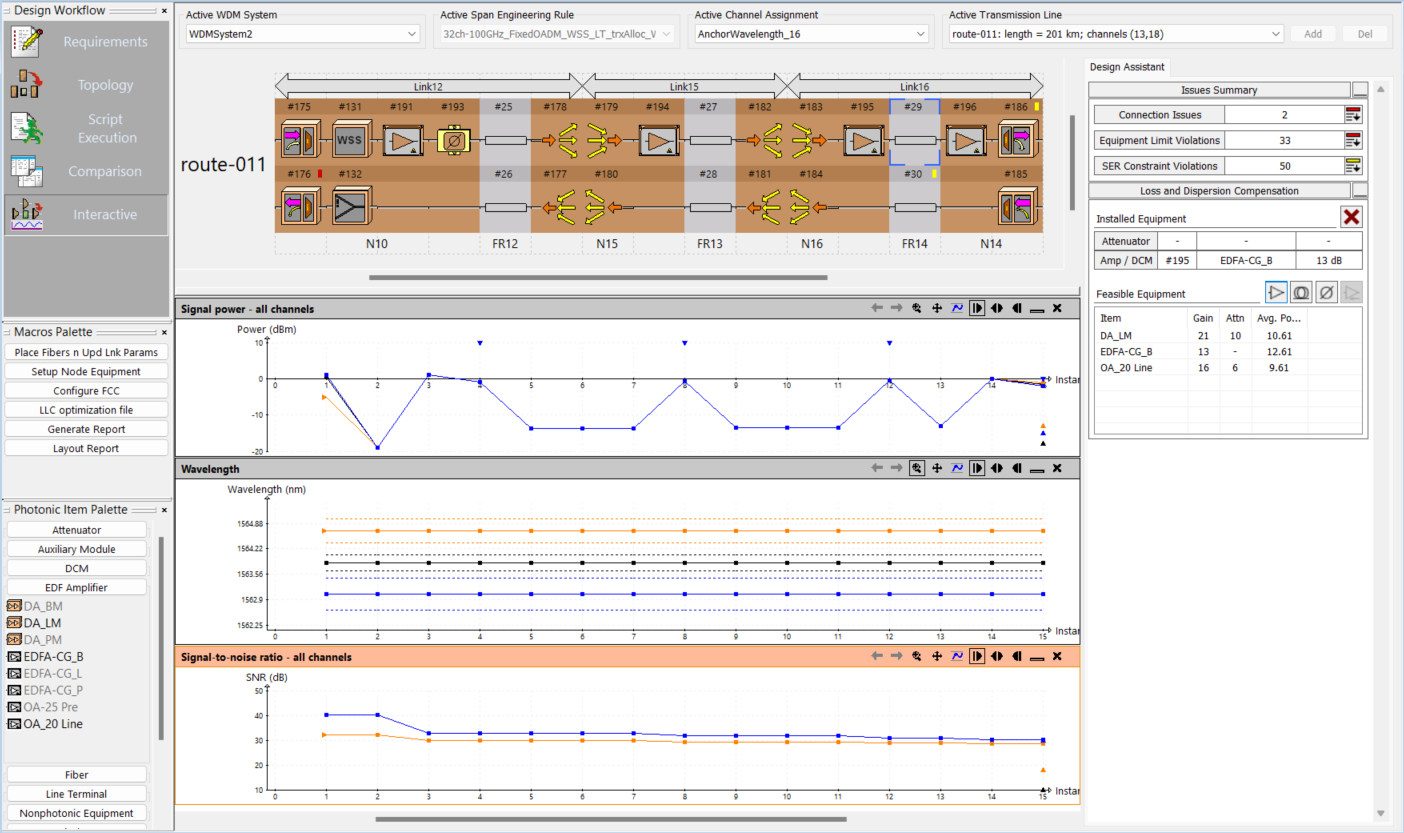This screenshot has height=833, width=1404.
Task: Click horizontal scrollbar below SNR chart
Action: point(611,819)
